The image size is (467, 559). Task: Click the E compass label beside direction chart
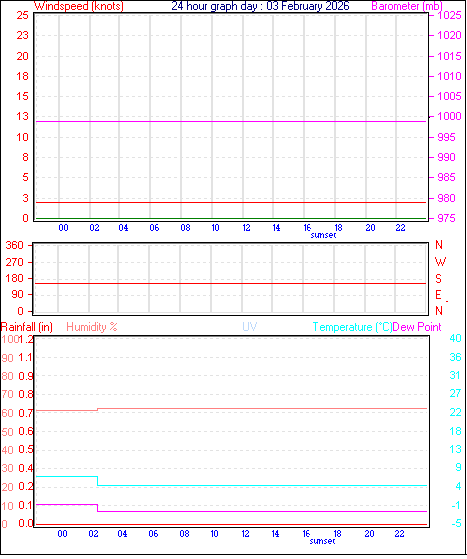(438, 295)
